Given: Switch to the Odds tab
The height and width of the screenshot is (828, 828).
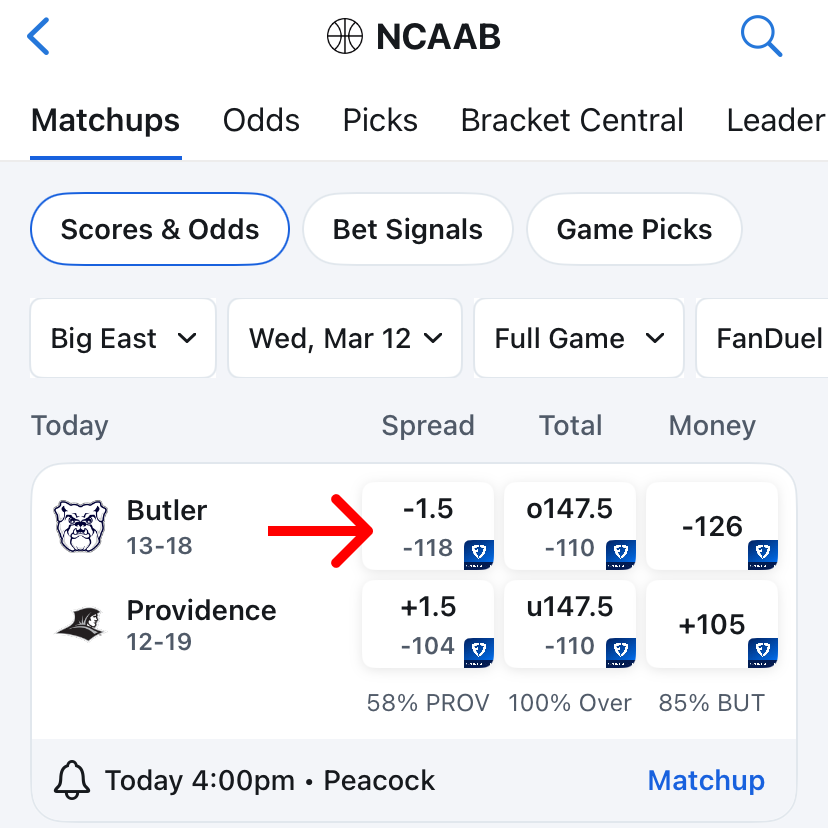Looking at the screenshot, I should (261, 120).
